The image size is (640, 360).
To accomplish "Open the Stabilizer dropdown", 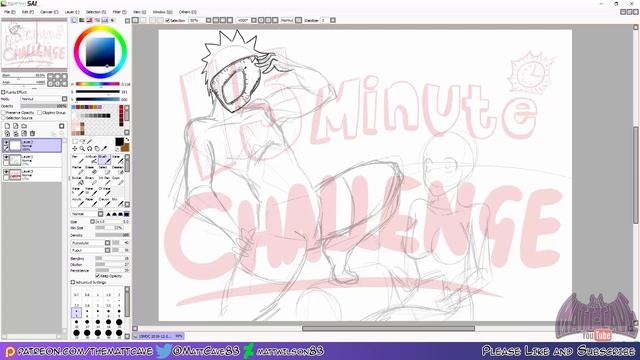I will pyautogui.click(x=333, y=20).
